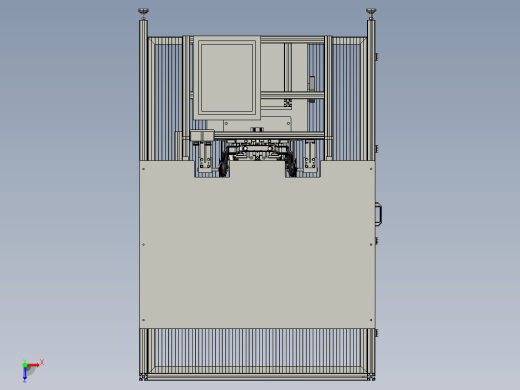Screen dimensions: 520x390
Task: Click the green origin ball of the triad
Action: [x=25, y=365]
